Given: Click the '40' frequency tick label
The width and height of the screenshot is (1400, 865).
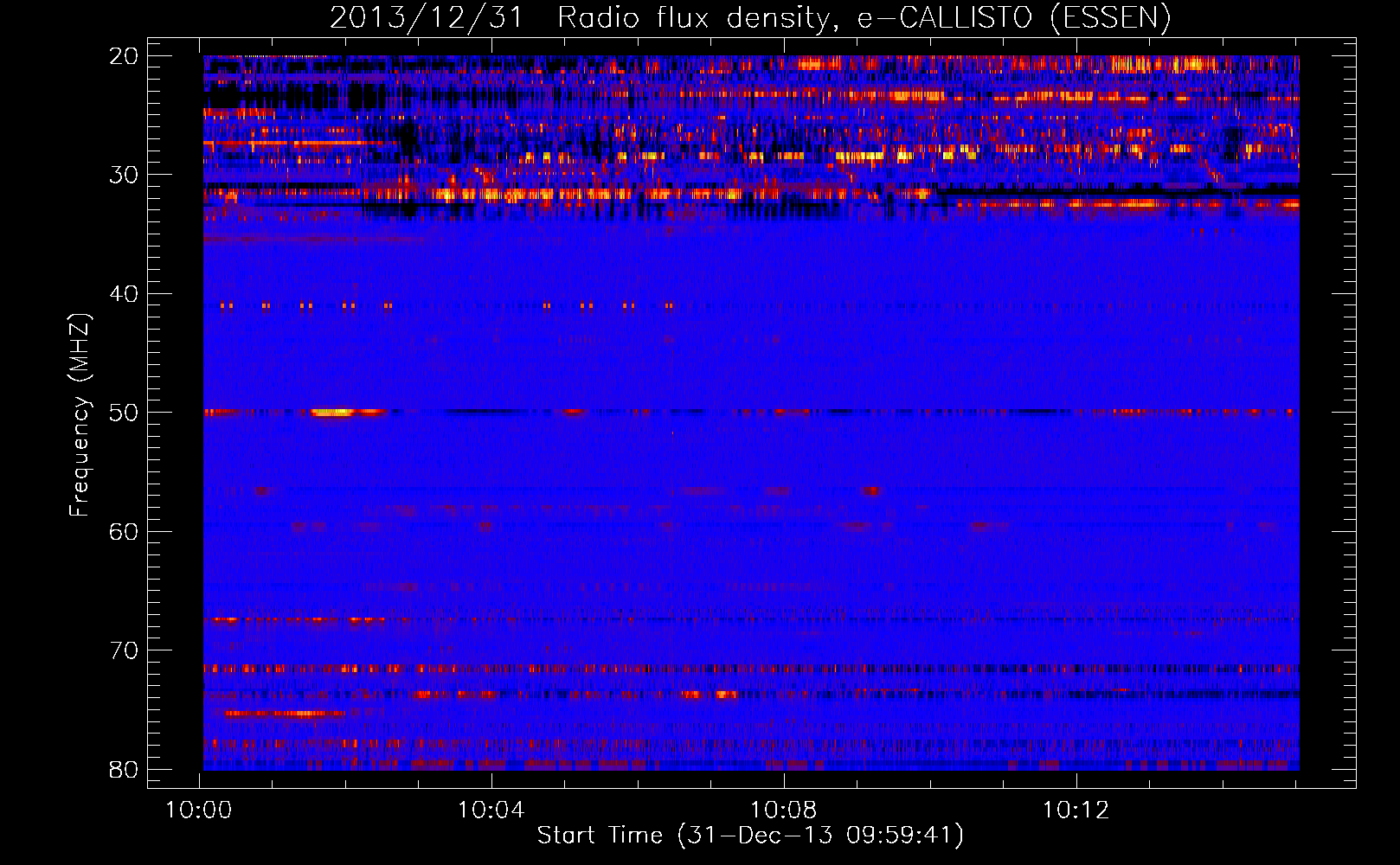Looking at the screenshot, I should pyautogui.click(x=124, y=294).
